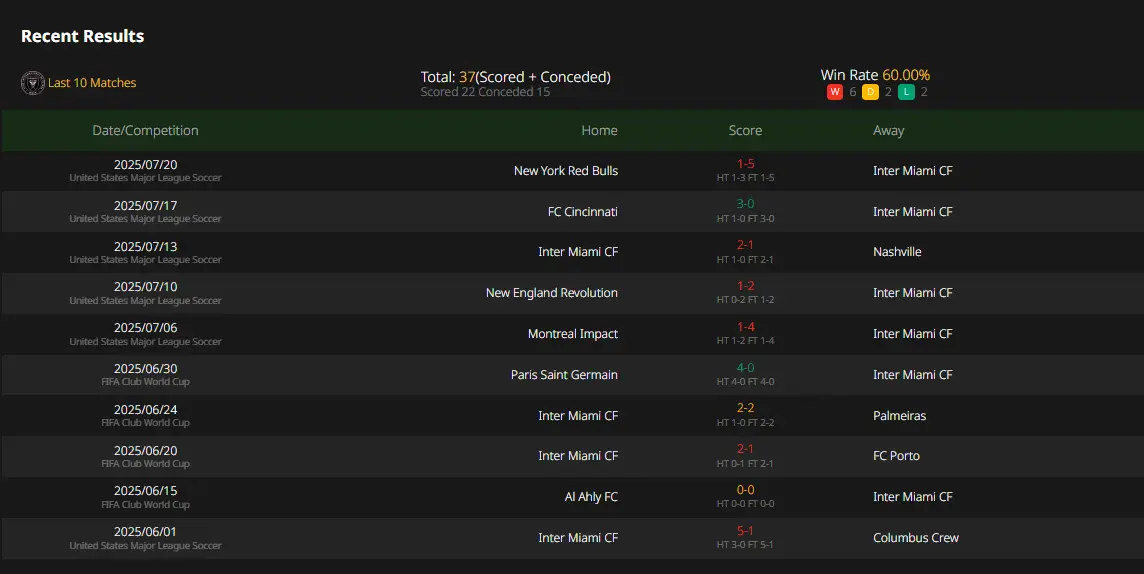Viewport: 1144px width, 574px height.
Task: Open the 3-0 score of Cincinnati match
Action: [745, 204]
